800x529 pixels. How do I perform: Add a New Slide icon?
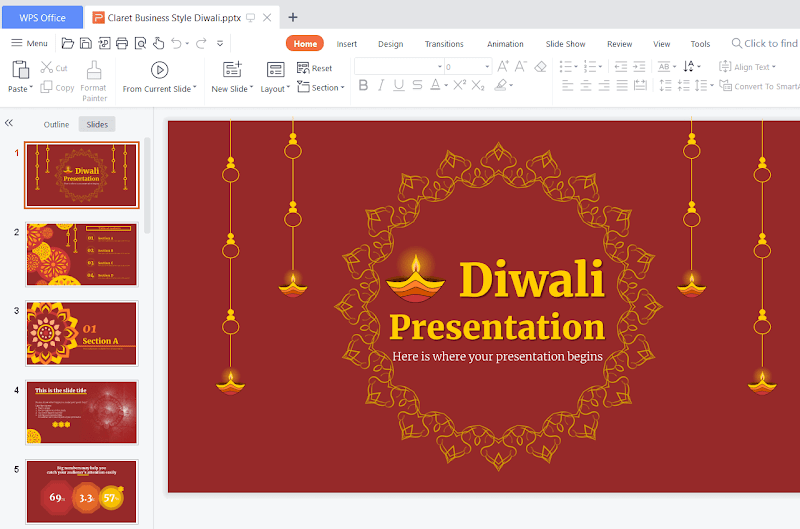click(232, 69)
